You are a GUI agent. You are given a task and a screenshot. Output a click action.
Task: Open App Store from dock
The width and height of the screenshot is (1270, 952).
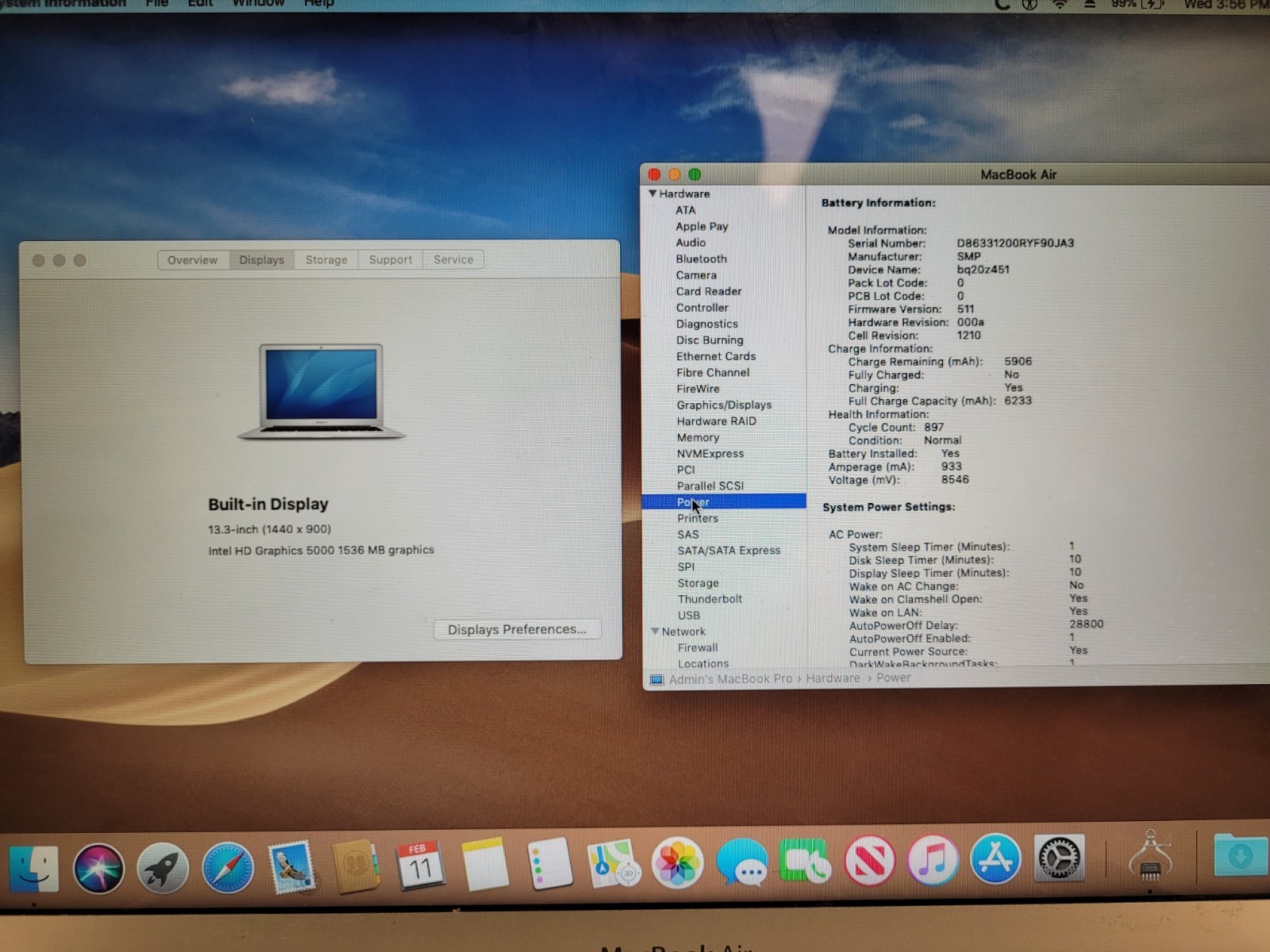[995, 859]
